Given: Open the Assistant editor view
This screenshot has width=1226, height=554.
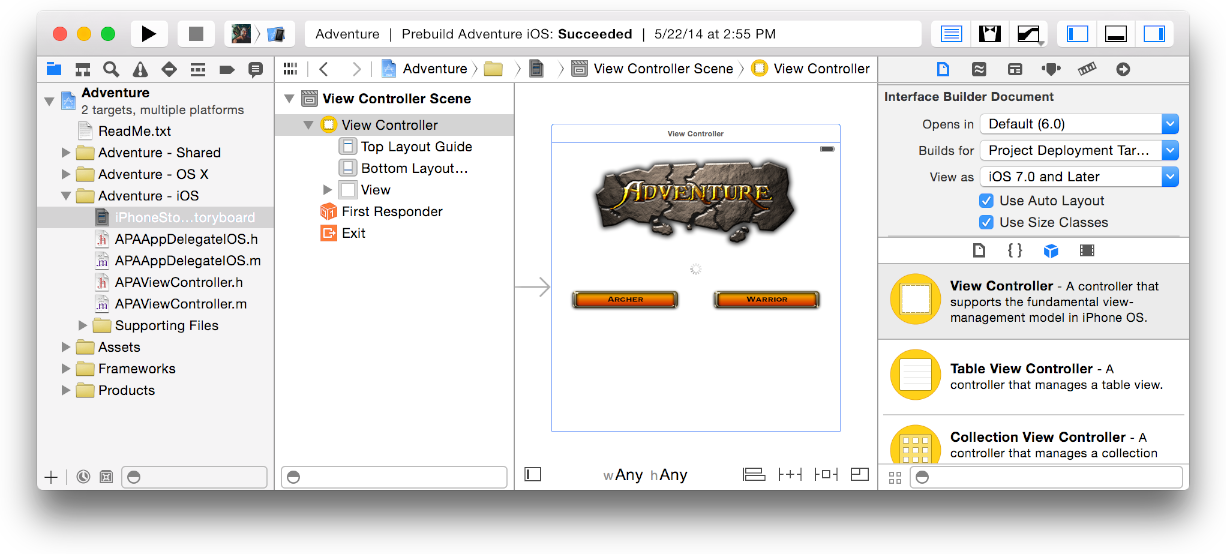Looking at the screenshot, I should pyautogui.click(x=990, y=34).
